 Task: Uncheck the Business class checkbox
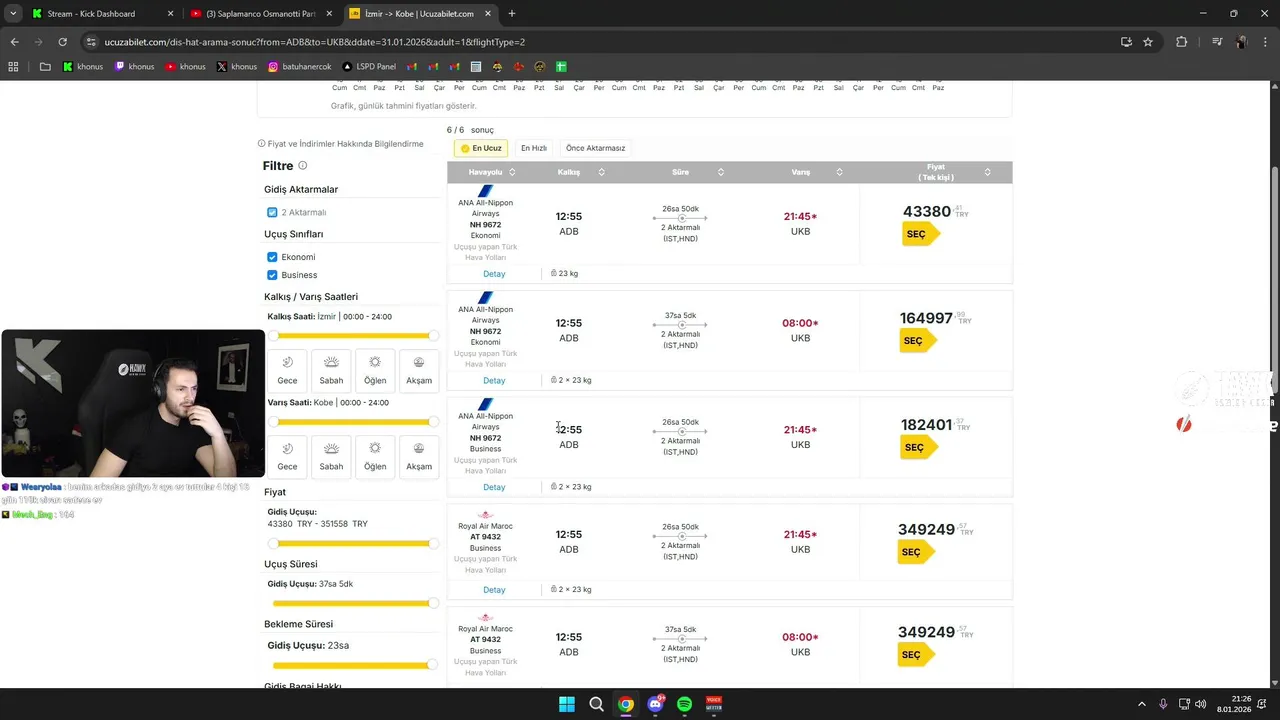[272, 275]
